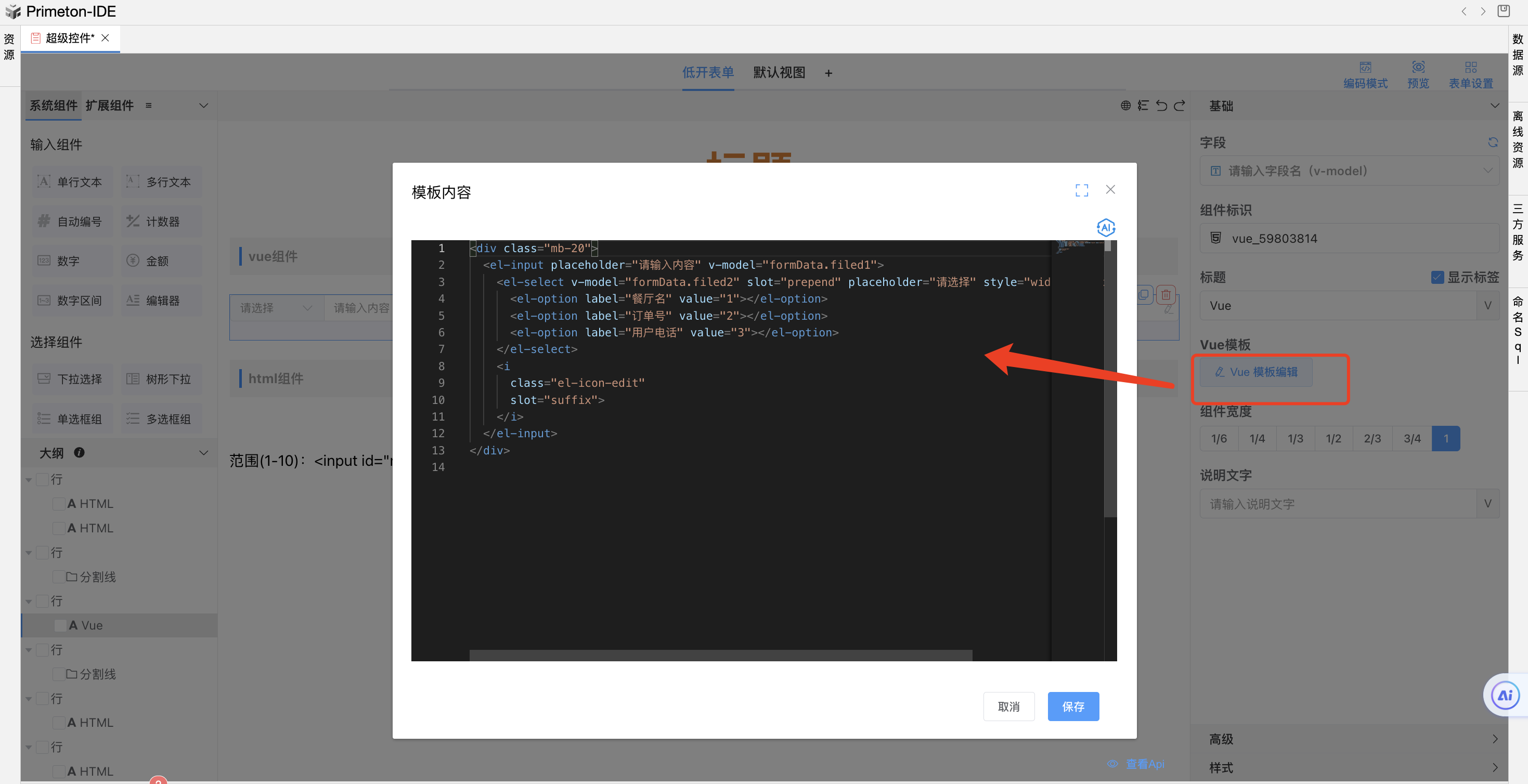The height and width of the screenshot is (784, 1528).
Task: Click the 取消 cancel button
Action: (x=1008, y=707)
